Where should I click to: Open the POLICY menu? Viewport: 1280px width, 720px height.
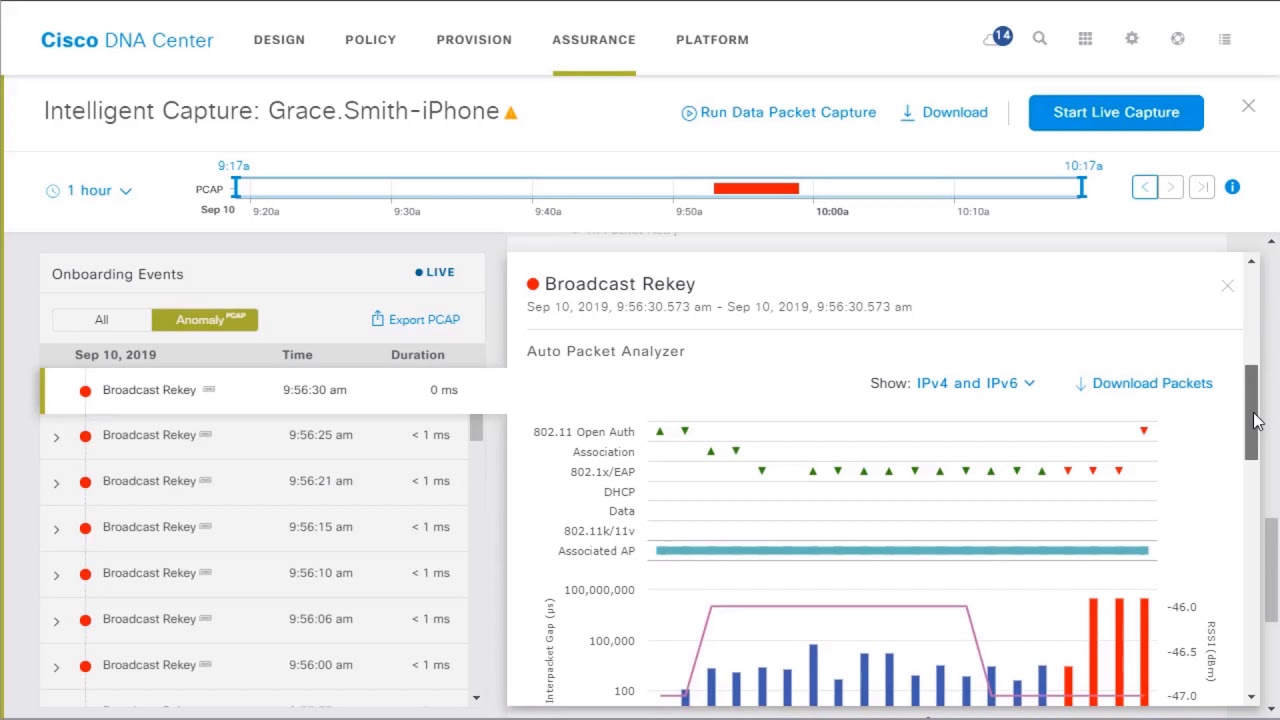coord(371,40)
